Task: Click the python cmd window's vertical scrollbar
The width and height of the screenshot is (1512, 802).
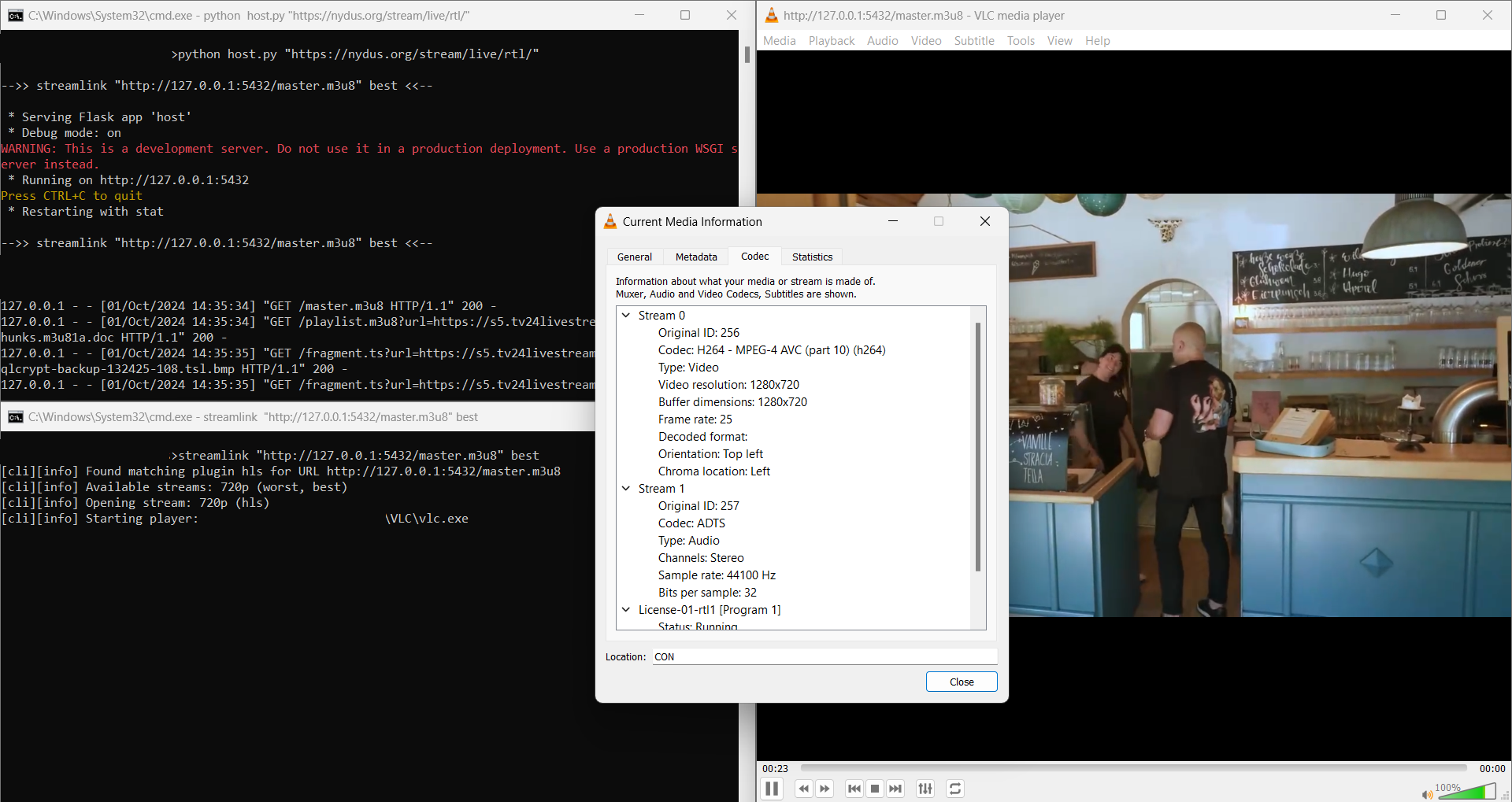Action: click(747, 54)
